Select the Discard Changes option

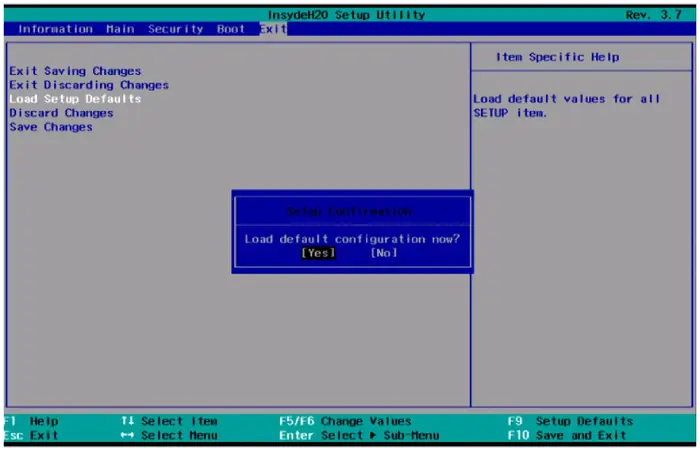click(x=61, y=113)
